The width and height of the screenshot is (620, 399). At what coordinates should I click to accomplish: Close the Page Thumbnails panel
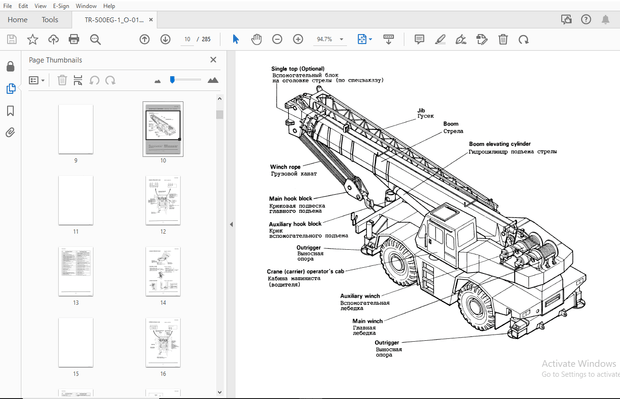[x=213, y=60]
